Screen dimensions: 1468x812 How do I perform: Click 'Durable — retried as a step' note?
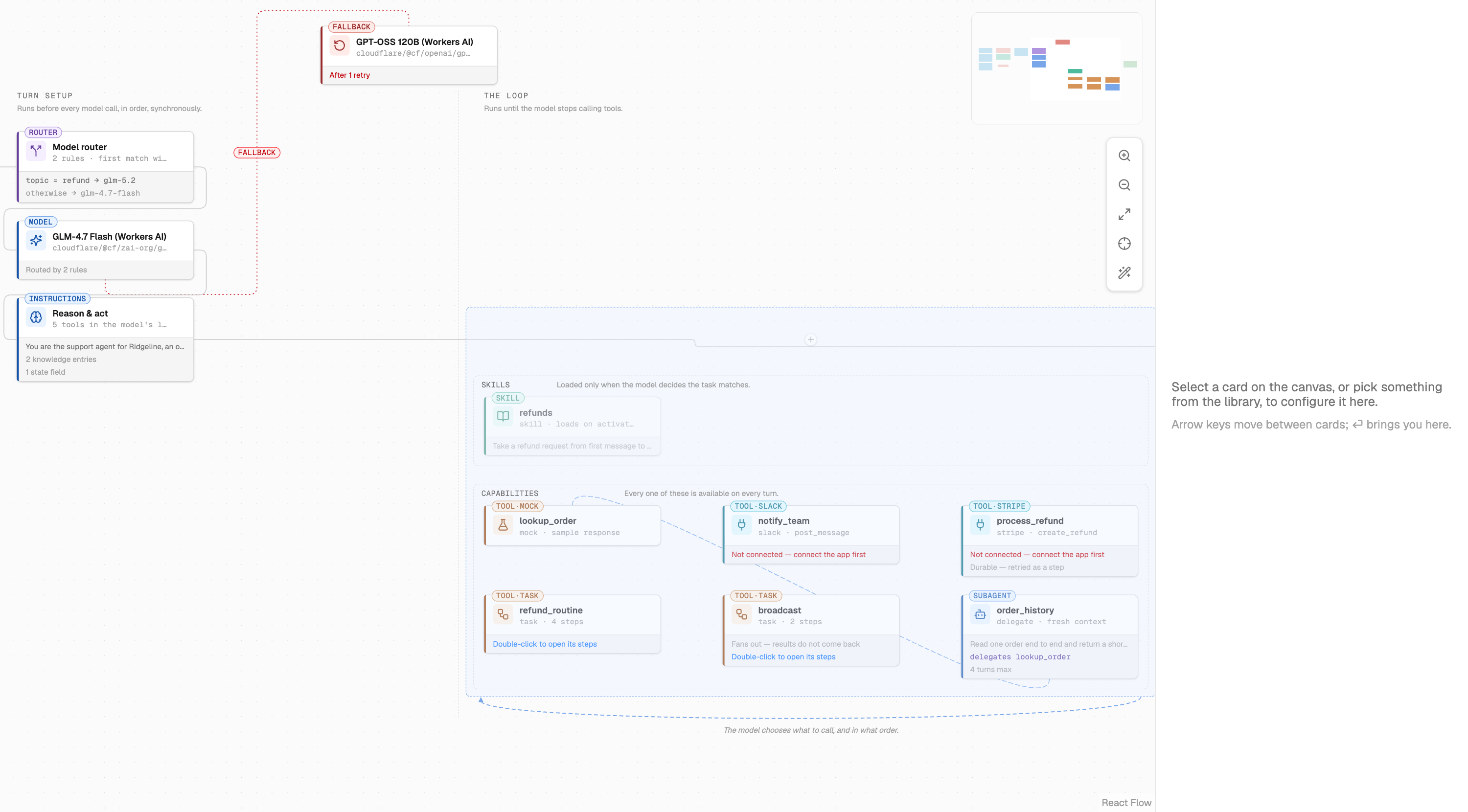(1017, 567)
